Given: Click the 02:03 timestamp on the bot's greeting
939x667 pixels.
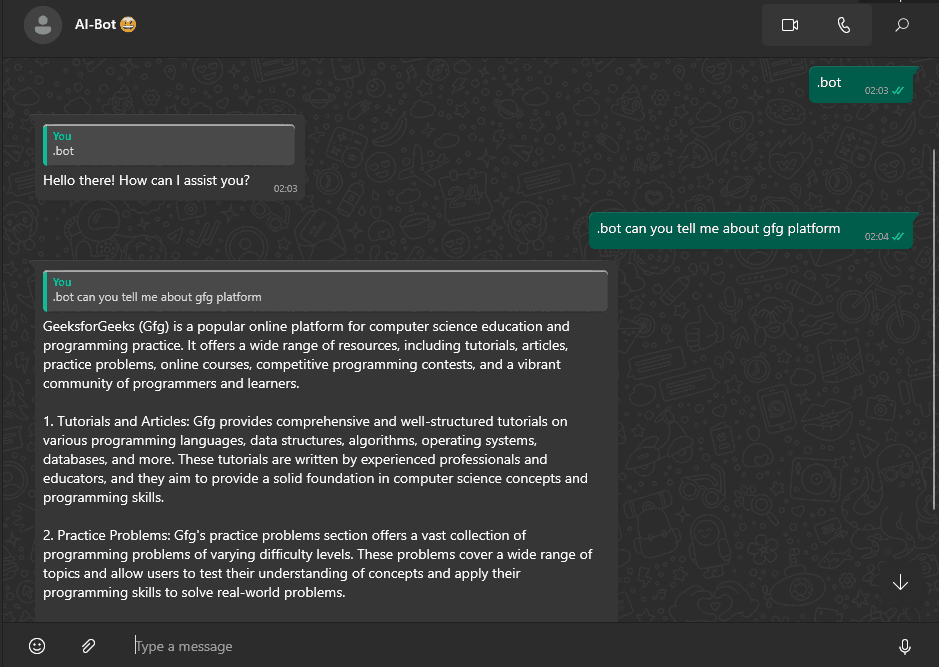Looking at the screenshot, I should [x=285, y=189].
